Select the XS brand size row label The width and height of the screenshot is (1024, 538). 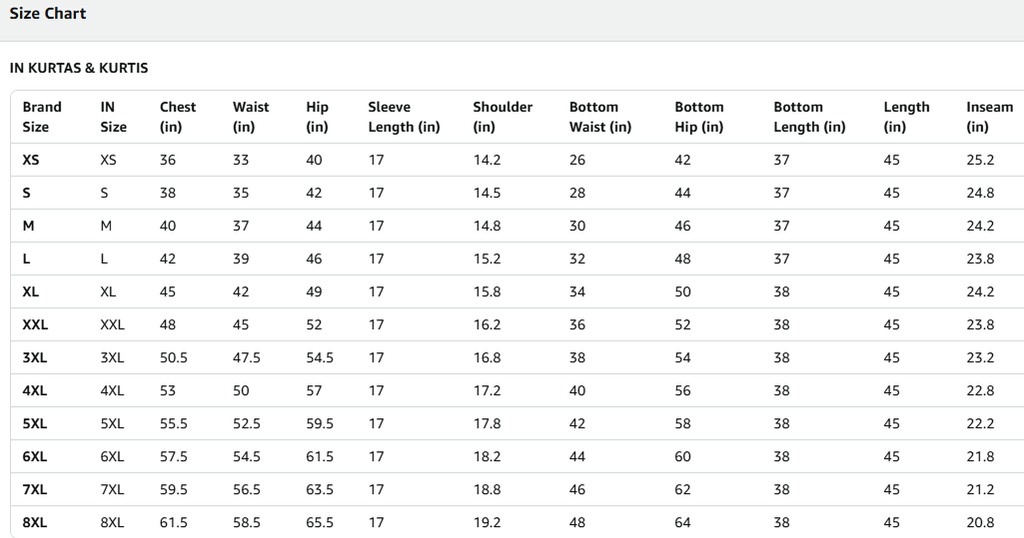coord(31,160)
